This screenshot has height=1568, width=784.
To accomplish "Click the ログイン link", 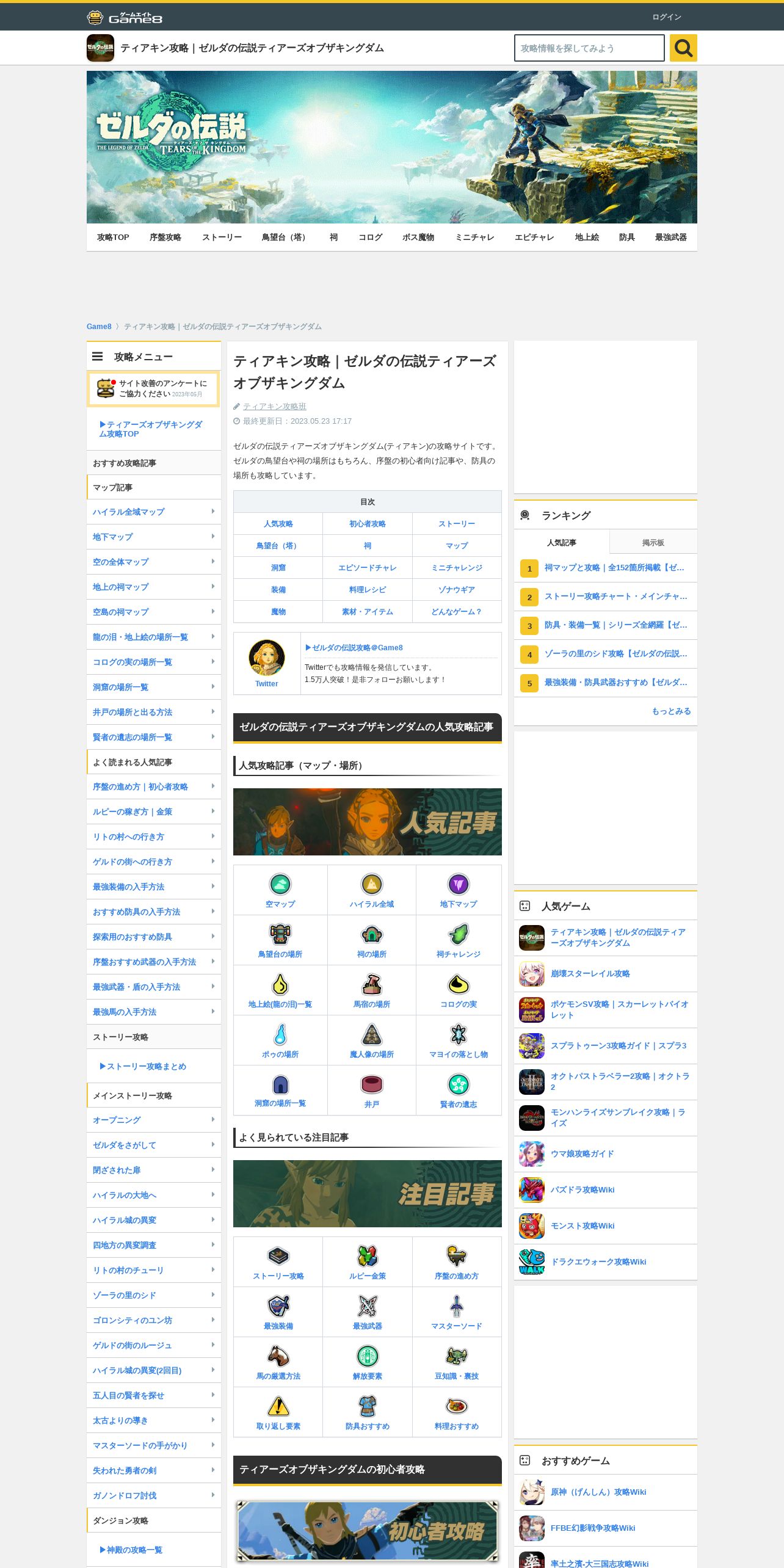I will tap(667, 17).
